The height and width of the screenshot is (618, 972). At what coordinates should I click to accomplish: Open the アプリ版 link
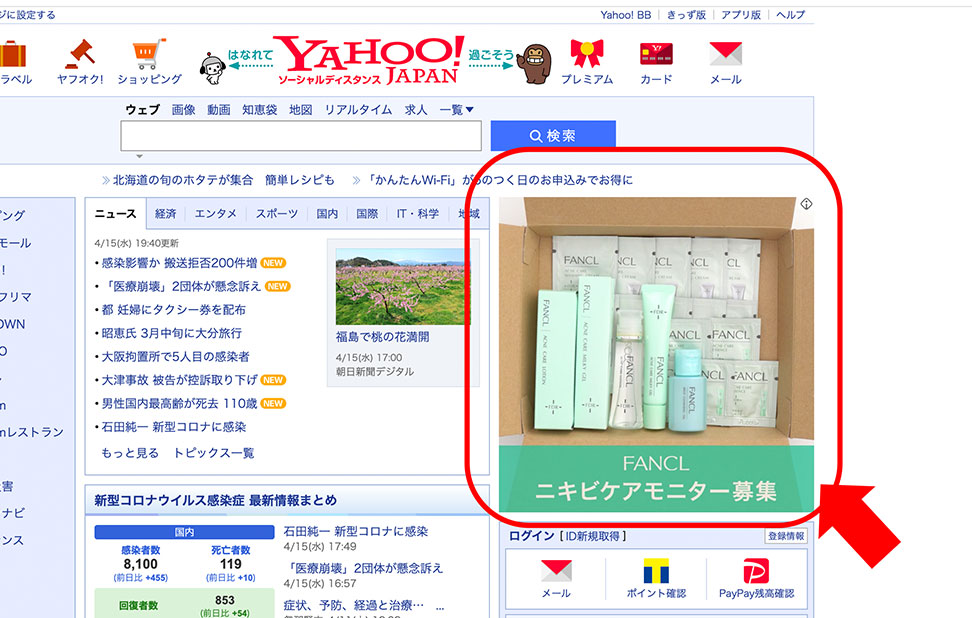(741, 15)
